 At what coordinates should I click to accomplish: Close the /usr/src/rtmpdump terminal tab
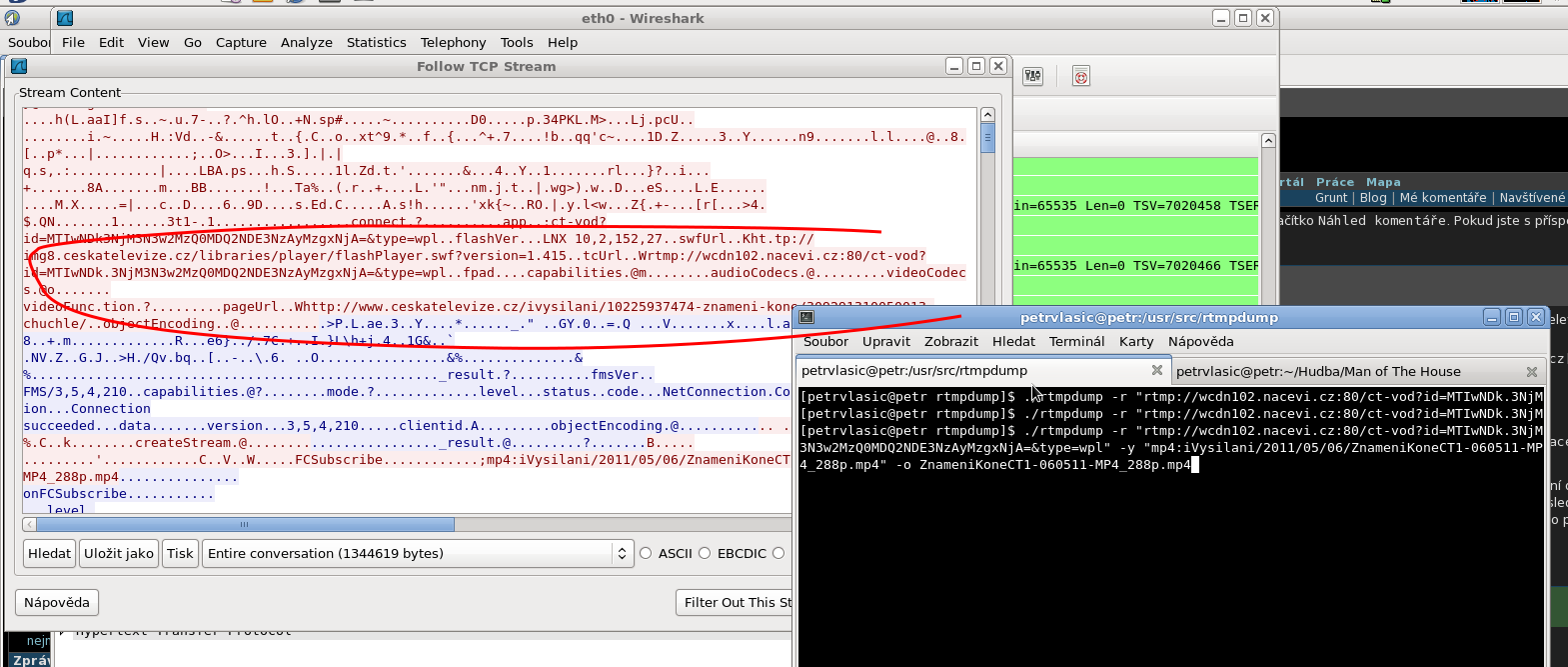1157,370
